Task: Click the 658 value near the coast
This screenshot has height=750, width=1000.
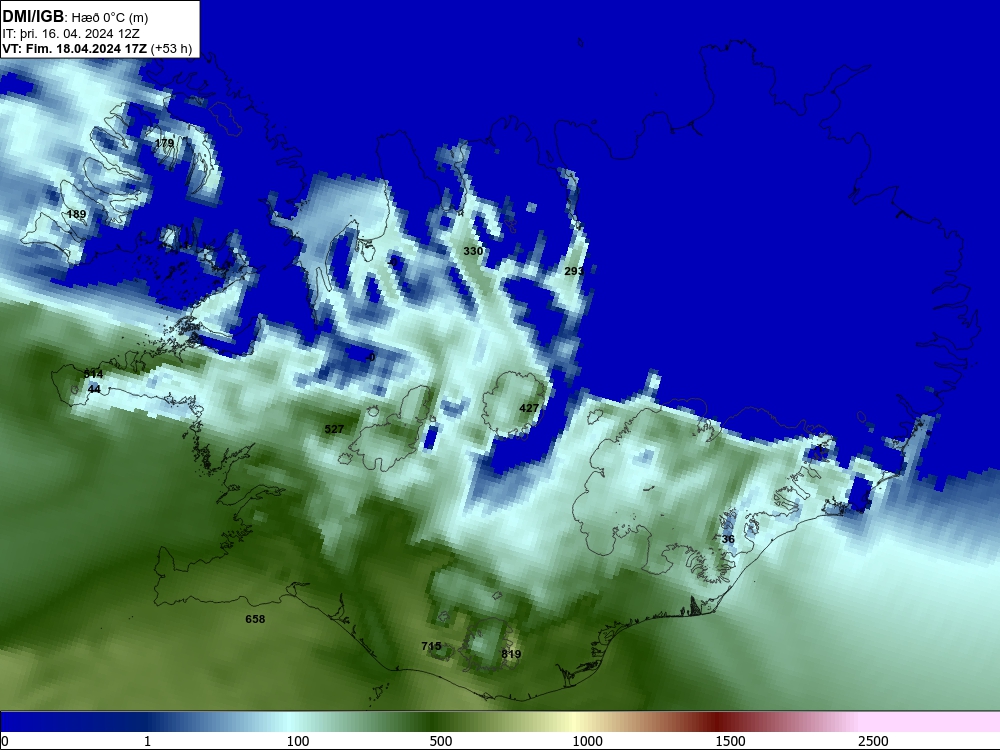Action: 255,619
